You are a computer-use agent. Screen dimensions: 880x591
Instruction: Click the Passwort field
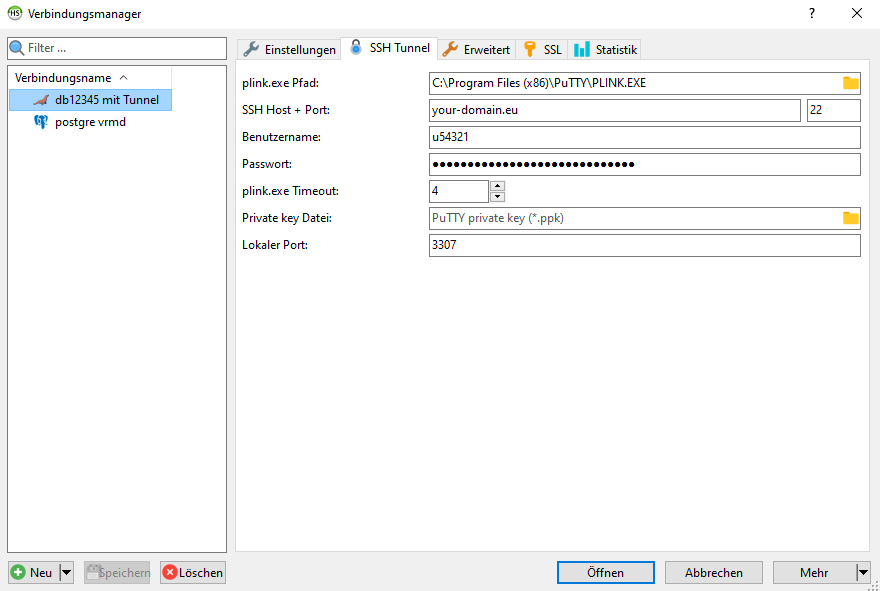tap(644, 164)
